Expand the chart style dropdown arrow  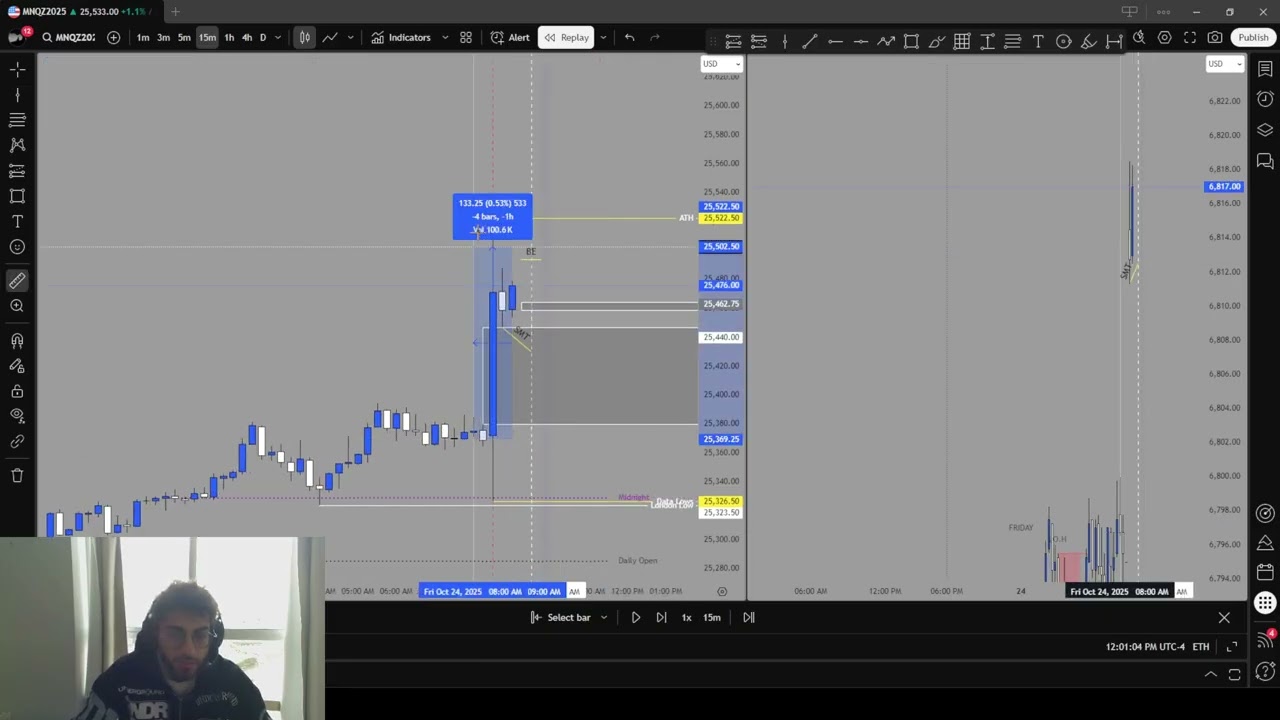coord(350,37)
